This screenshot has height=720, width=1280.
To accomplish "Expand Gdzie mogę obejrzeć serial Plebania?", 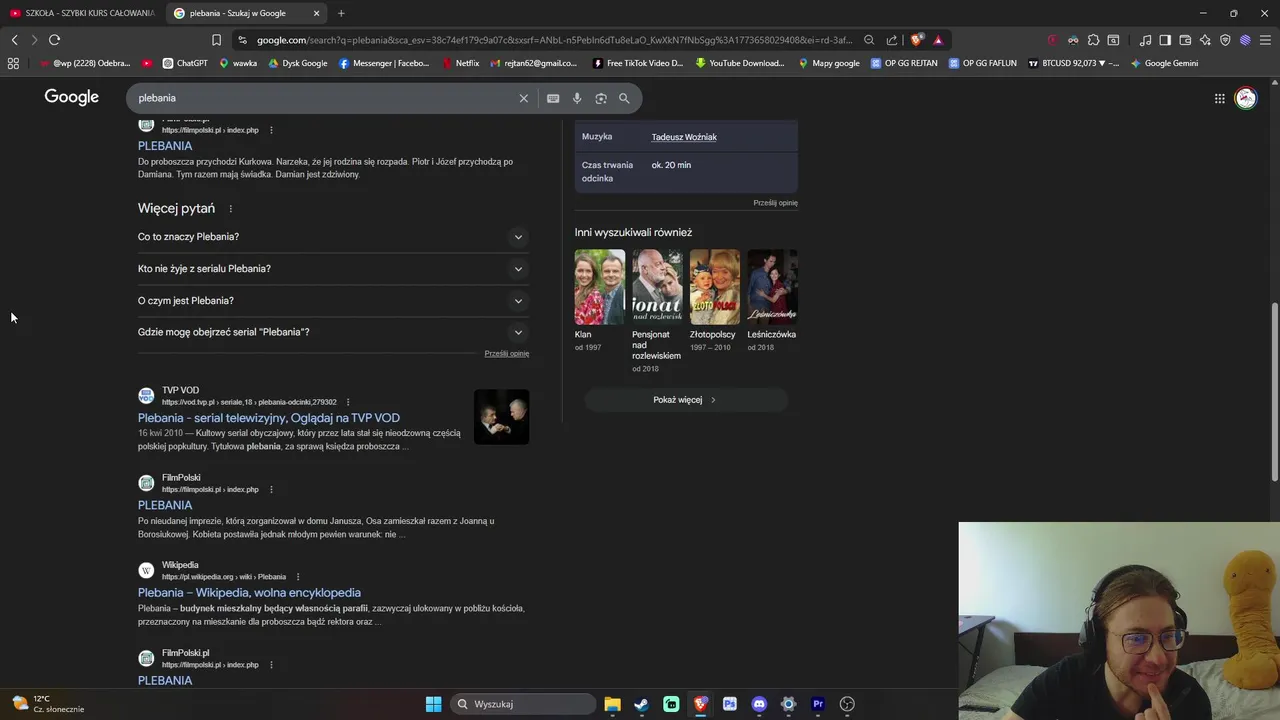I will click(x=333, y=332).
